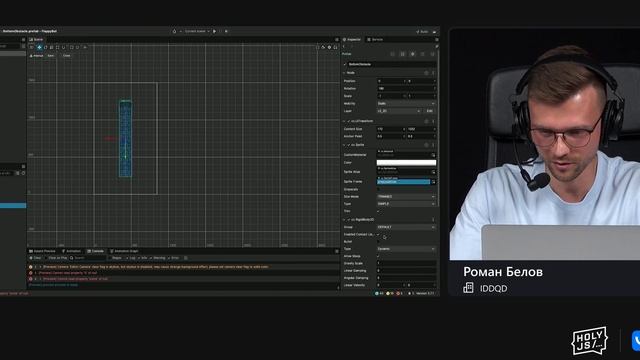Click the Gravity Scale input field
The height and width of the screenshot is (360, 640).
406,263
